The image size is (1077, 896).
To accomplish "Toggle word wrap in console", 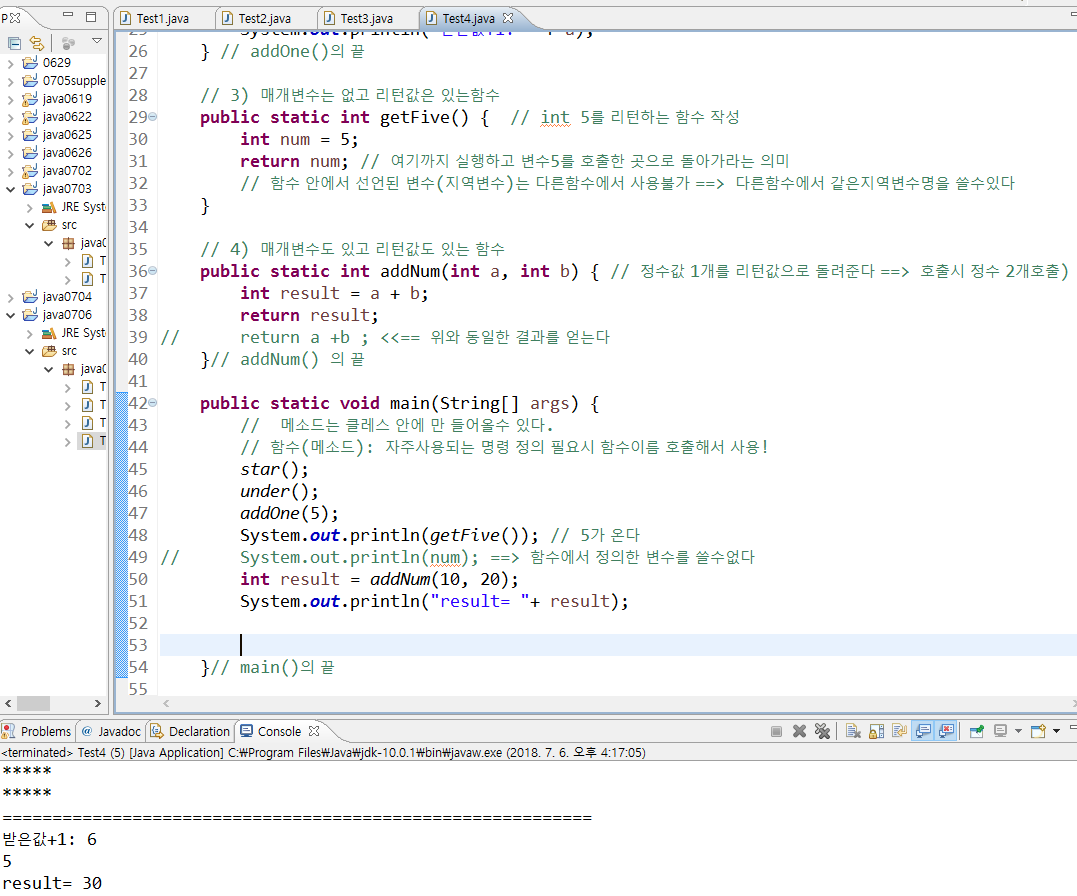I will pos(899,731).
